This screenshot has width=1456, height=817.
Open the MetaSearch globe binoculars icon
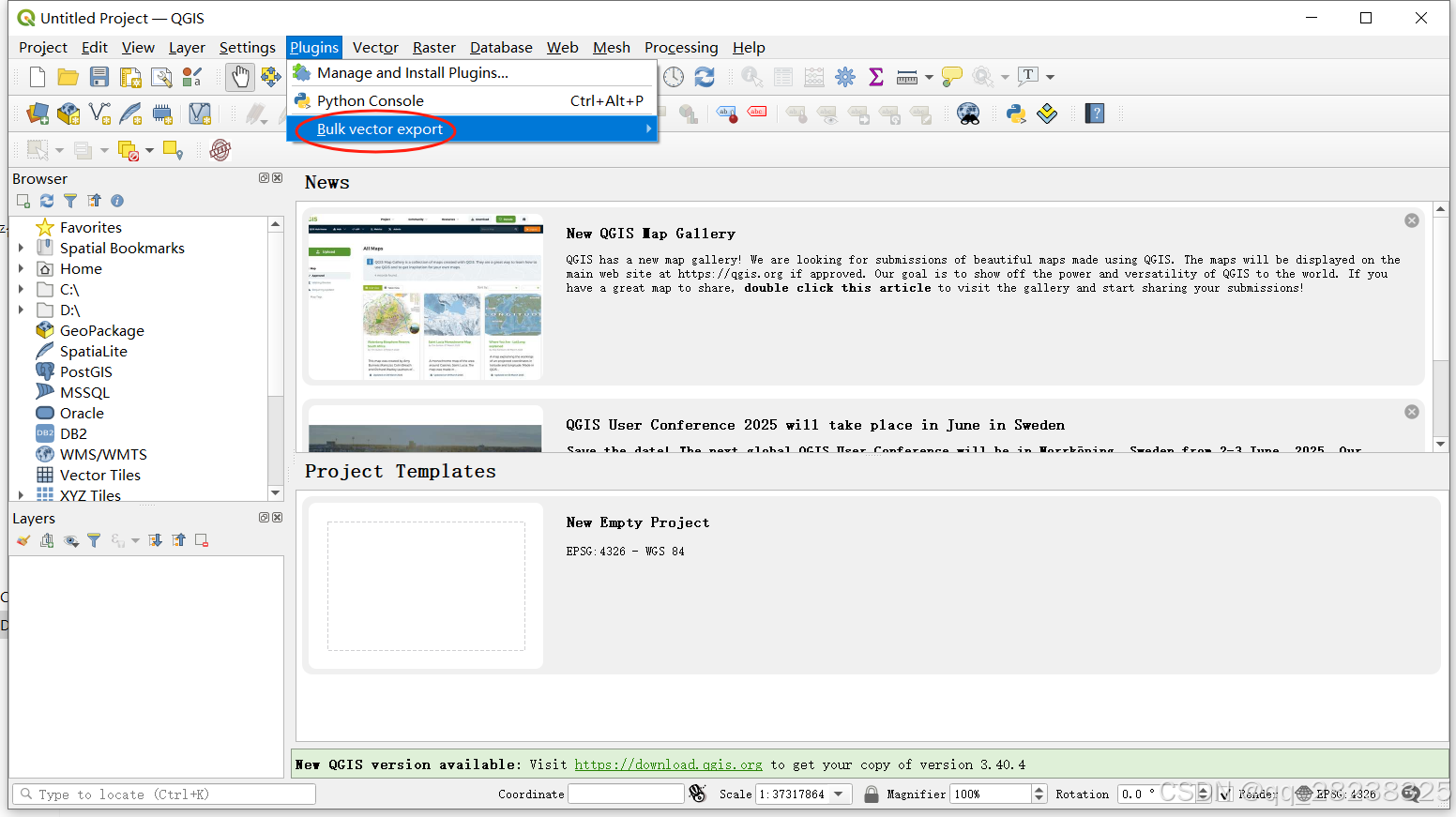(x=968, y=114)
